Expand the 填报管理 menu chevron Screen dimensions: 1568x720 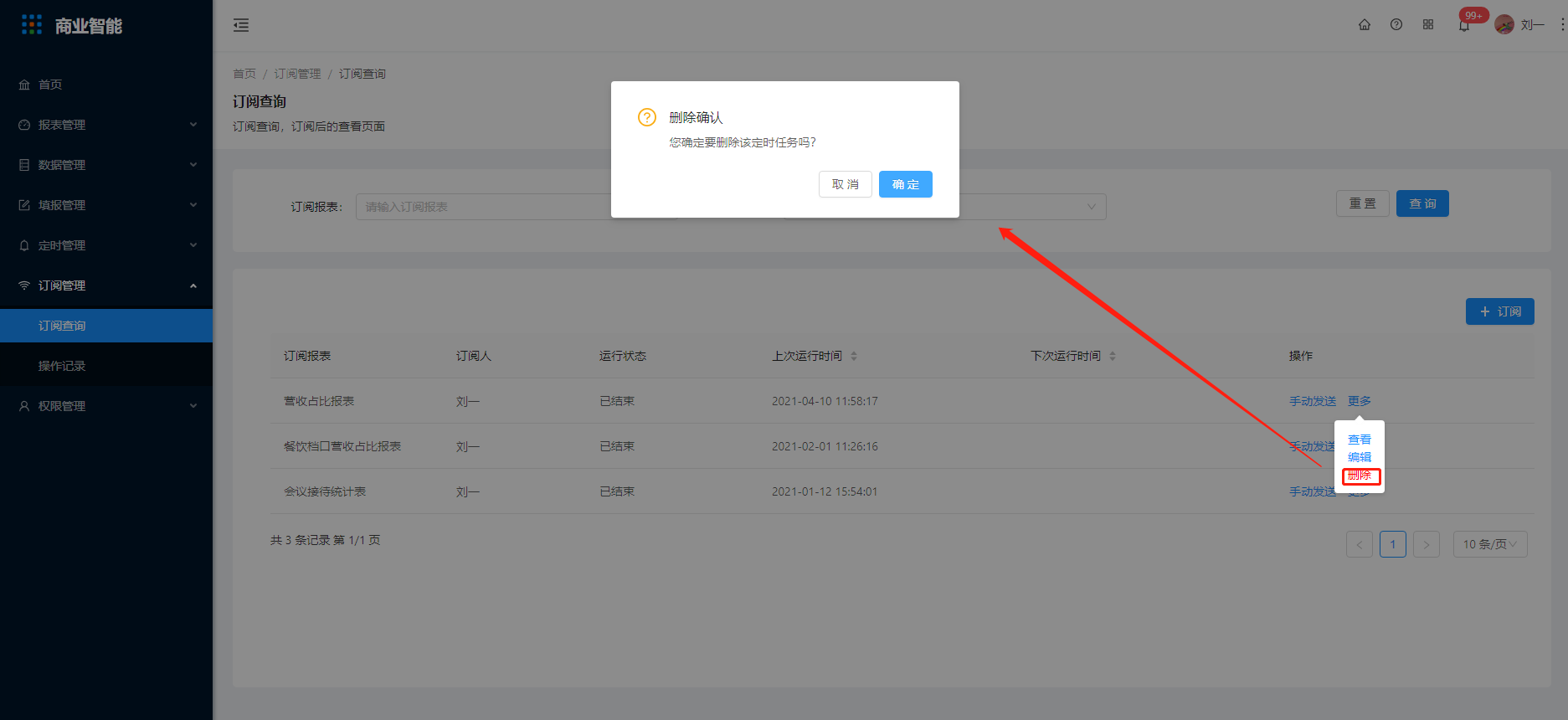pos(193,205)
